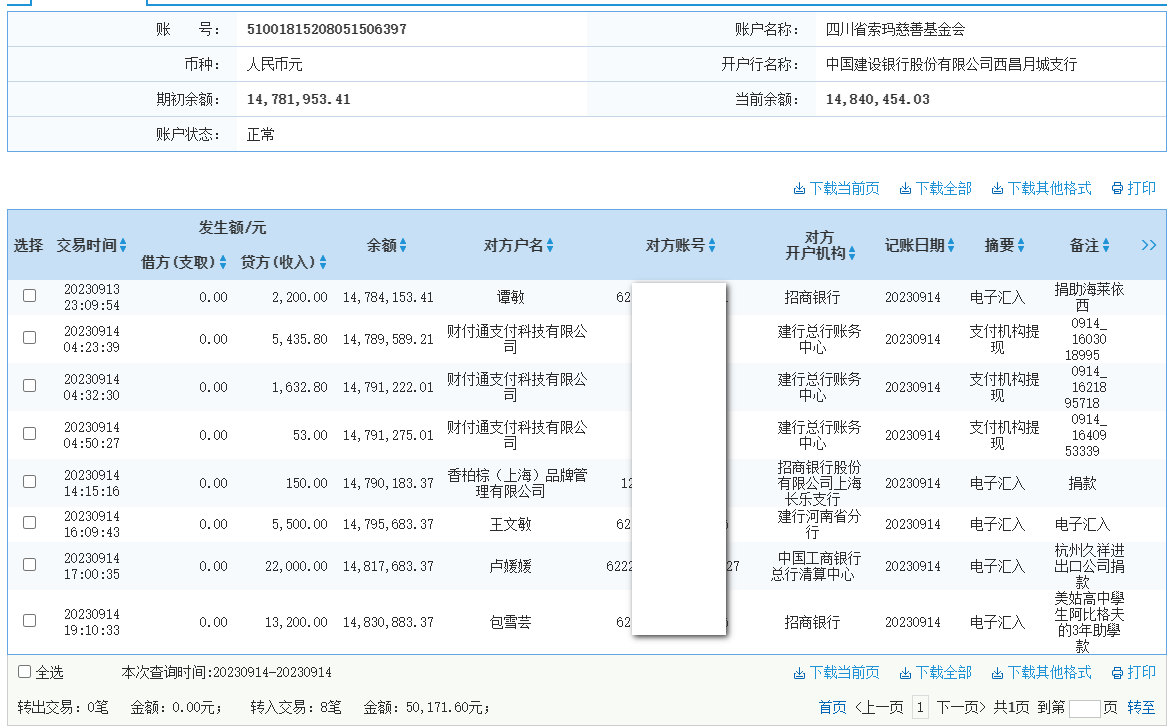Sort by 摘要 column arrows

pyautogui.click(x=1021, y=246)
